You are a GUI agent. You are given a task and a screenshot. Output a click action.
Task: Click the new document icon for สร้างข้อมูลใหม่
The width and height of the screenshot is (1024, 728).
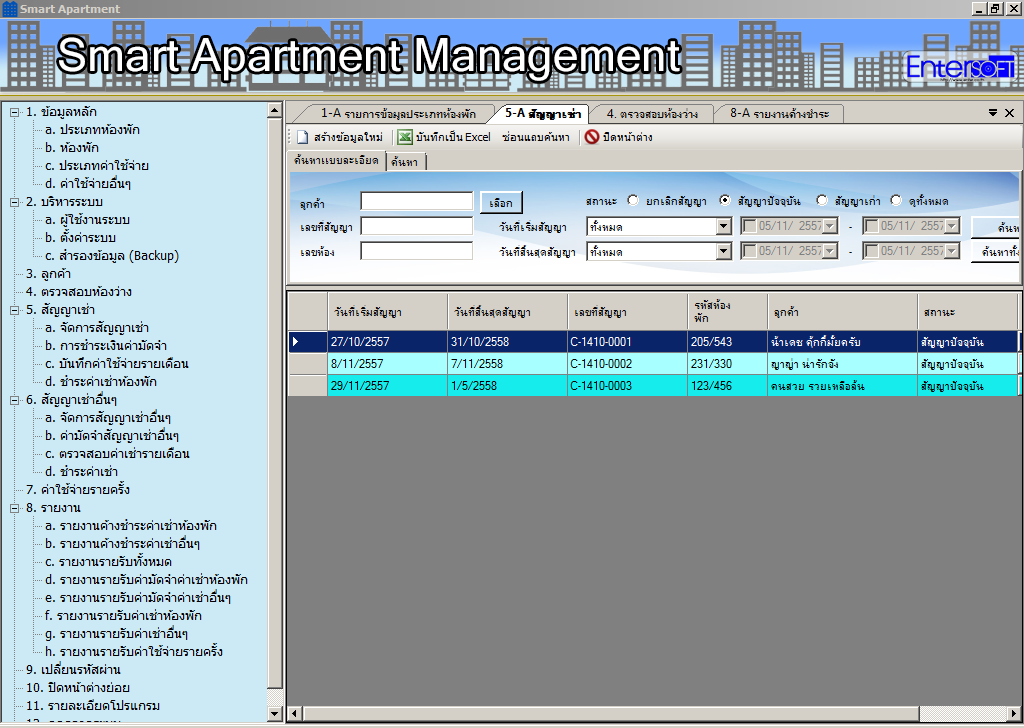302,137
